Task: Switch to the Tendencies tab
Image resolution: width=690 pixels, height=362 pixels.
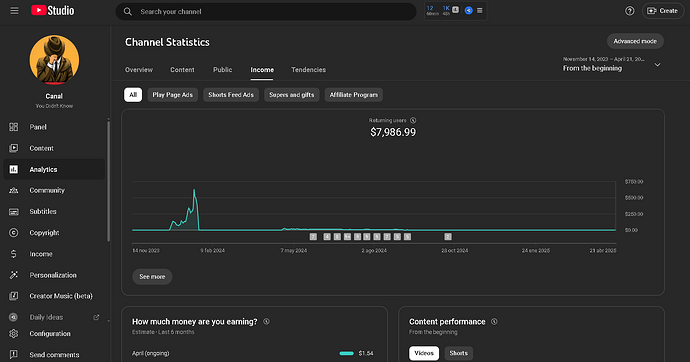Action: pos(308,70)
